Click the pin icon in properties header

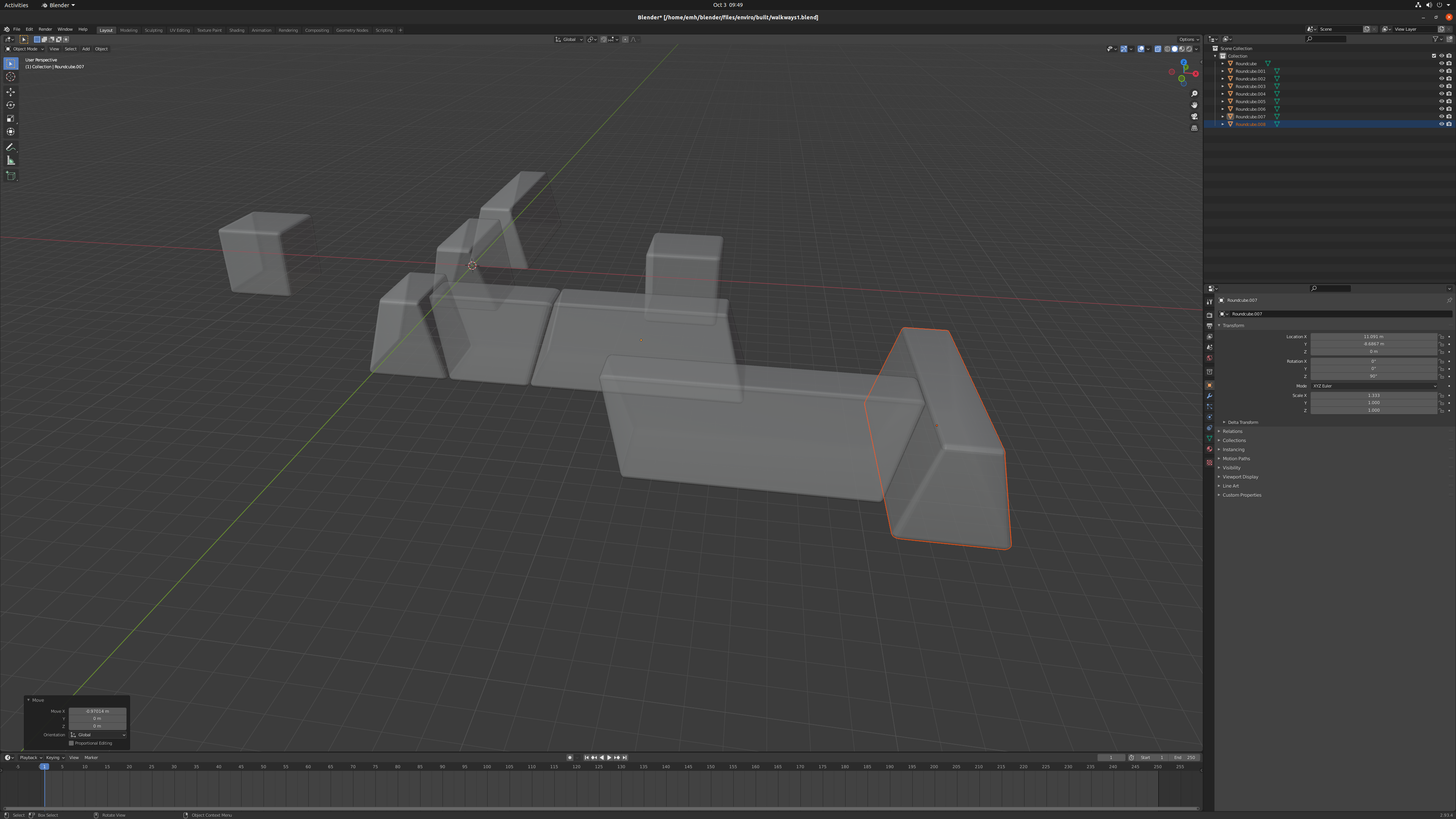[1449, 300]
